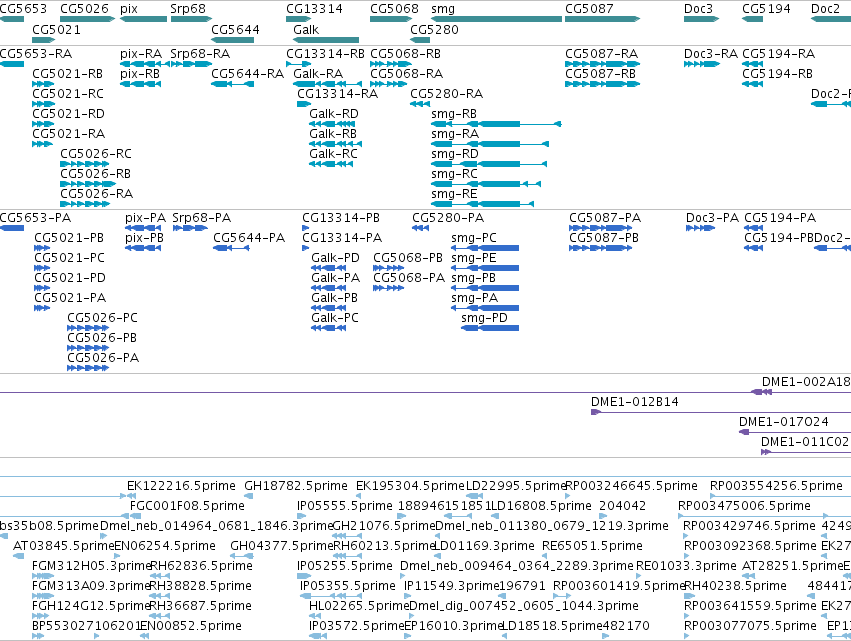Viewport: 851px width, 641px height.
Task: Select the CG5026-RC transcript
Action: tap(85, 164)
